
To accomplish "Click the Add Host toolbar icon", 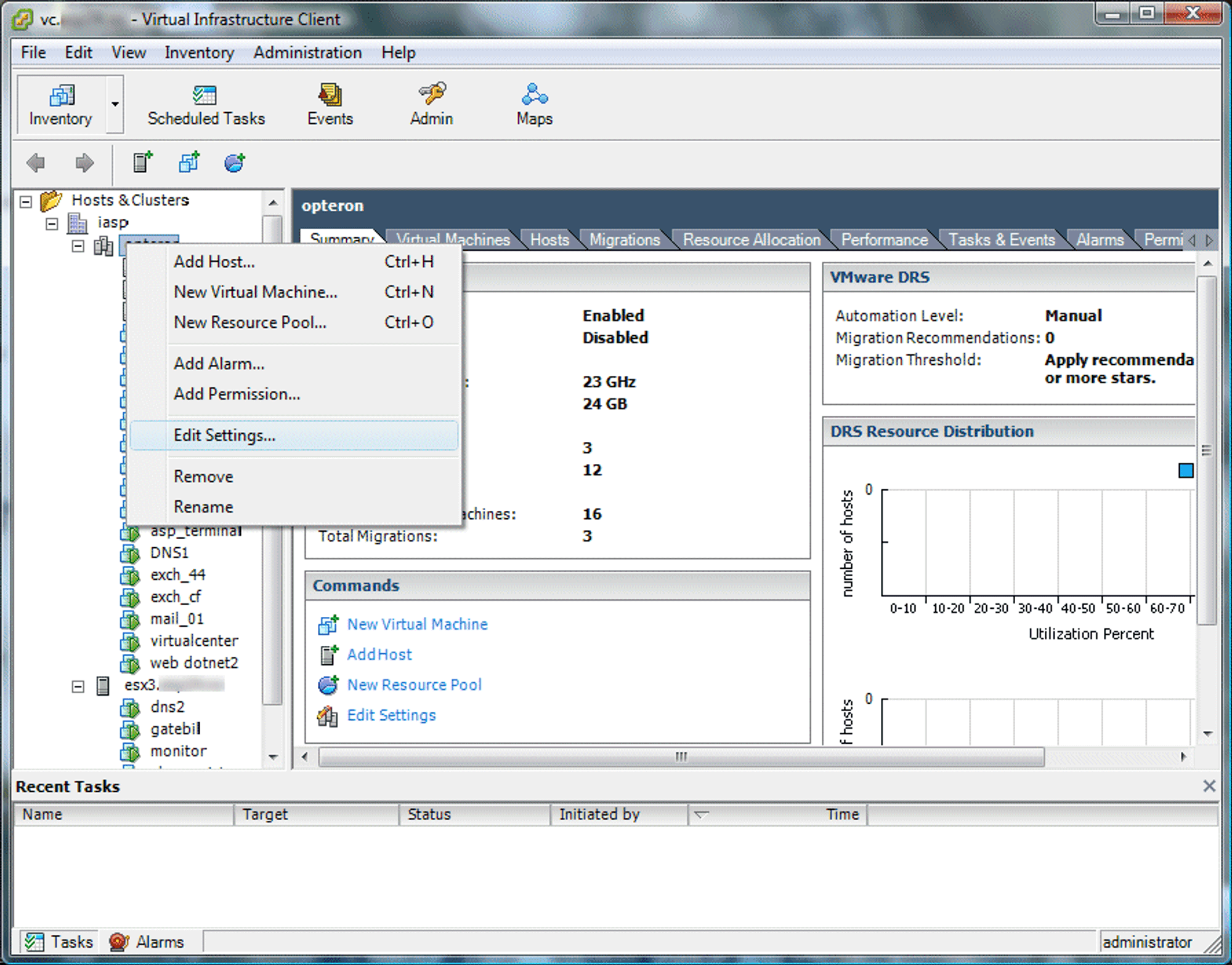I will coord(143,163).
